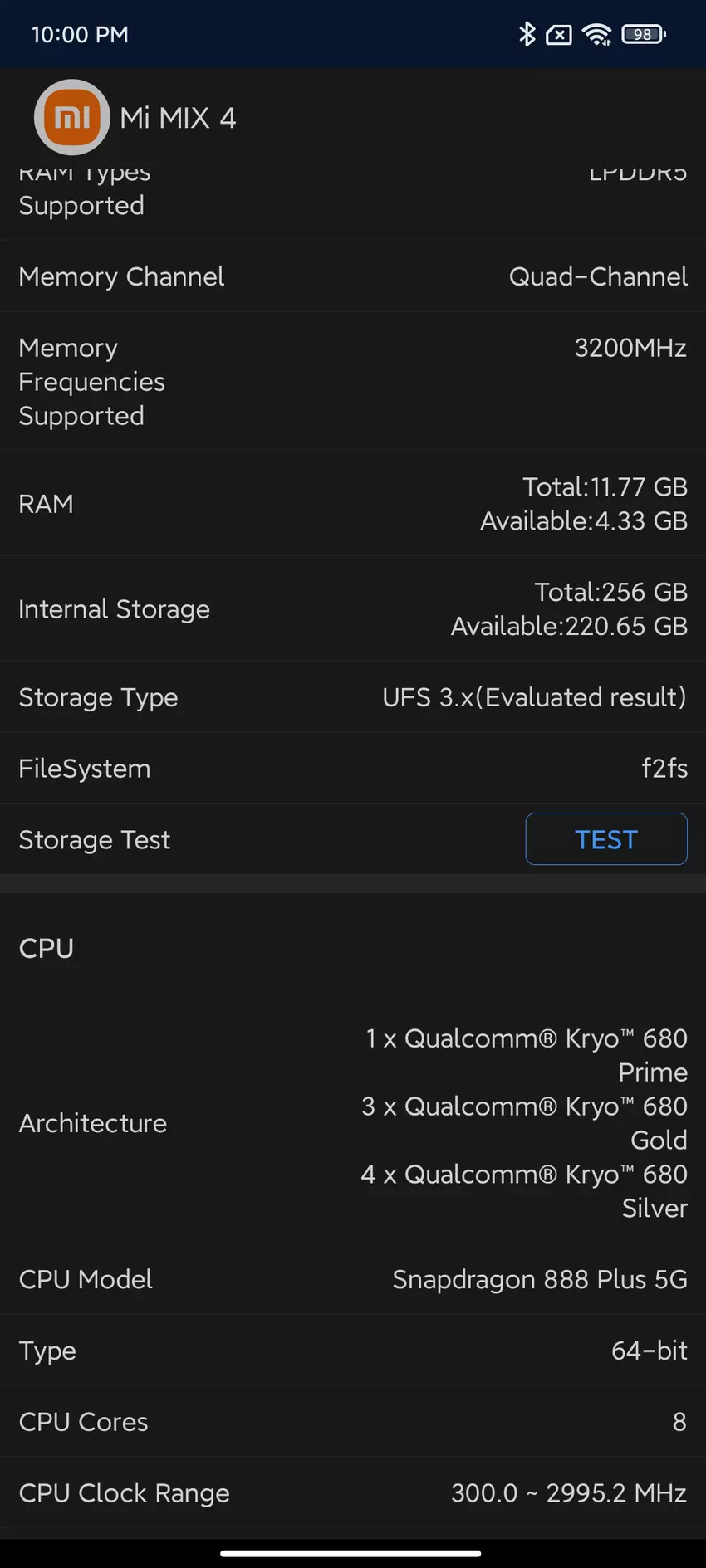Tap the CPU section header
This screenshot has width=706, height=1568.
47,948
